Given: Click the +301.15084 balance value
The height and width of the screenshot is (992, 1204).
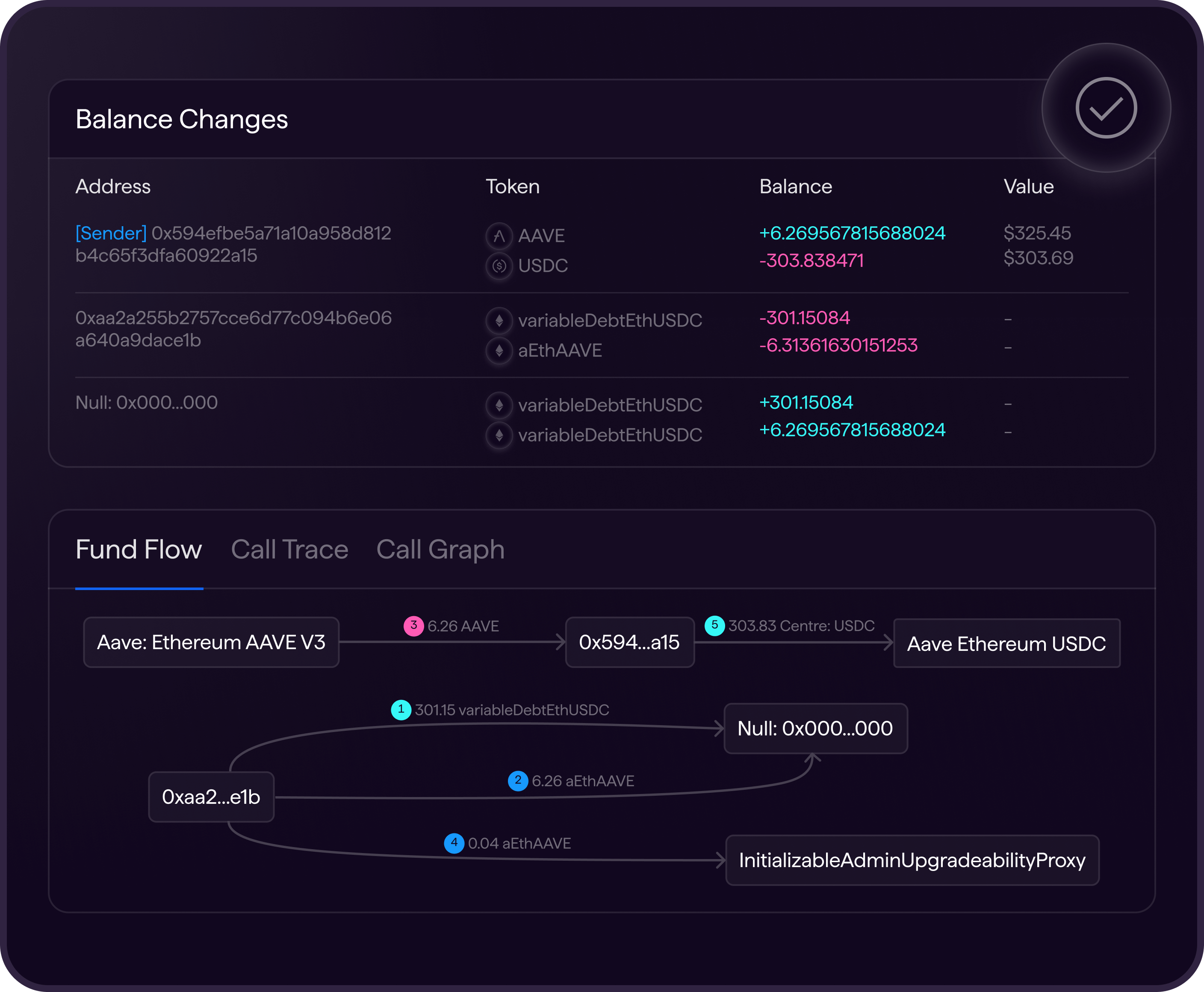Looking at the screenshot, I should click(806, 402).
